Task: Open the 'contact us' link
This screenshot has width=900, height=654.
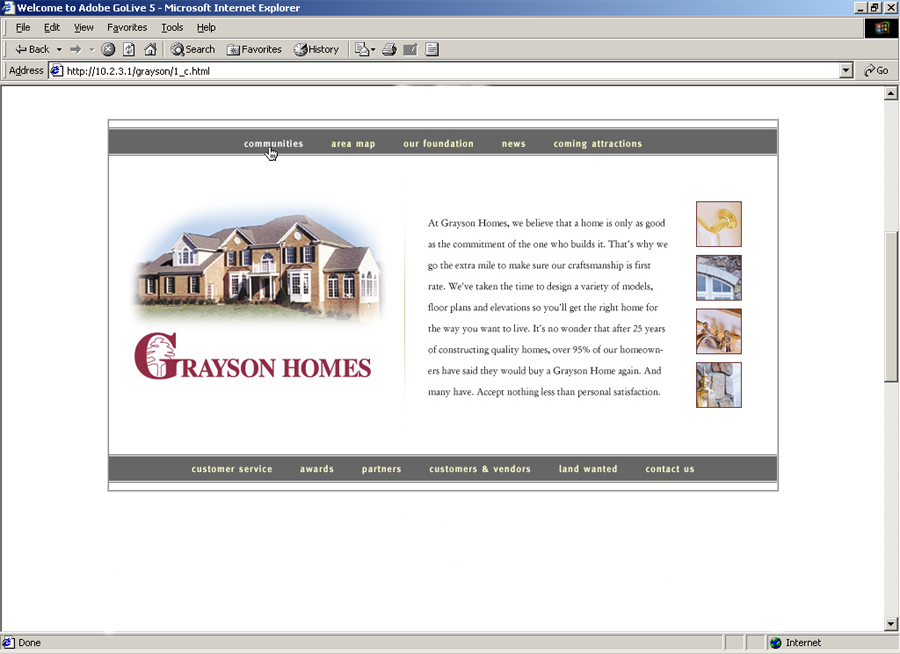Action: 669,469
